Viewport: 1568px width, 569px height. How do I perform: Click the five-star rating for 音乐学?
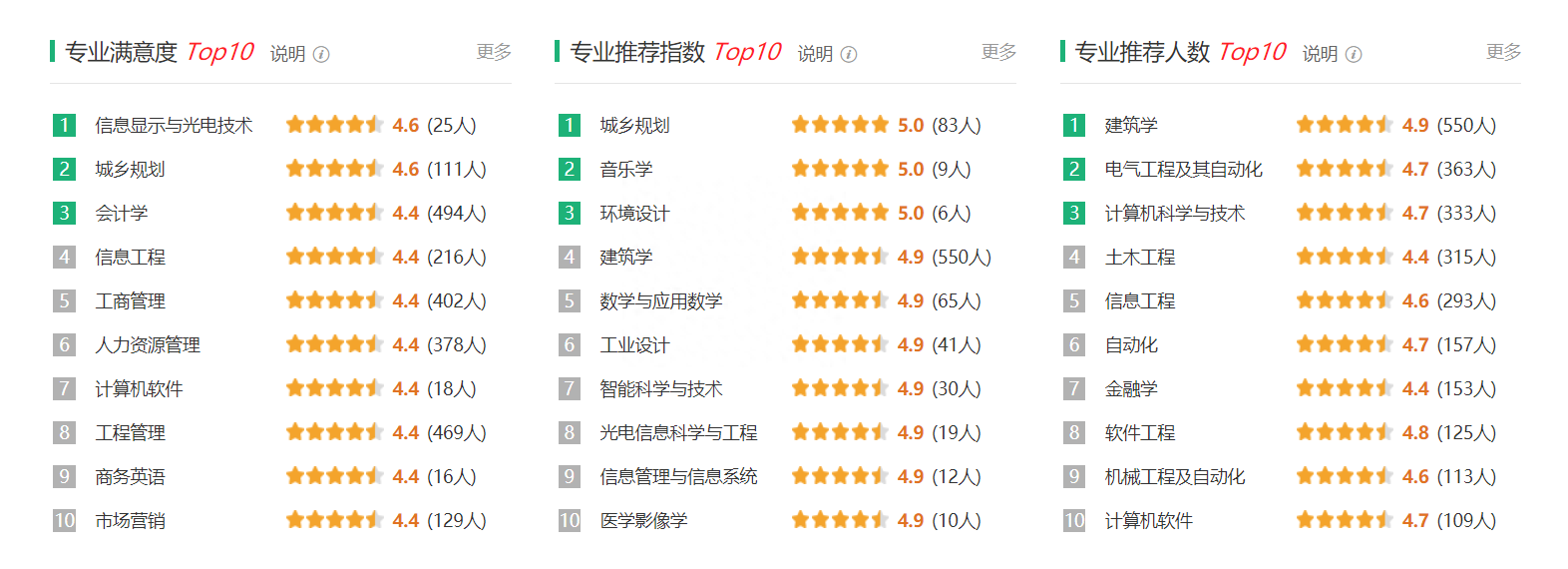840,169
